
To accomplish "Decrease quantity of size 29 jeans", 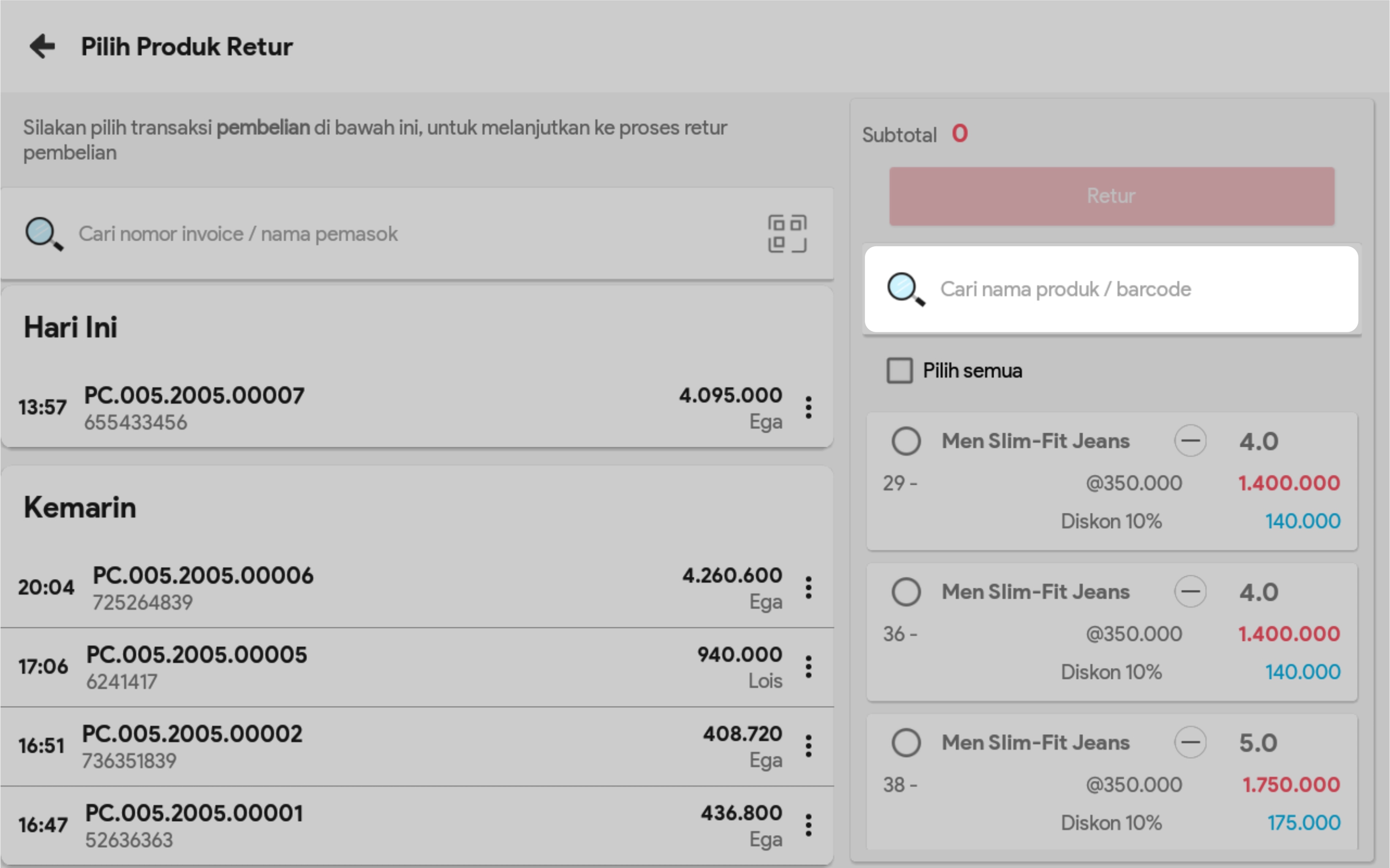I will click(1189, 441).
